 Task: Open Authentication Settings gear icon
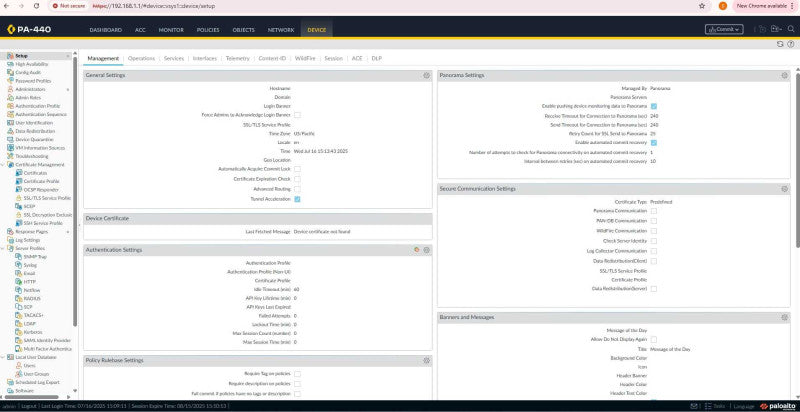[427, 250]
